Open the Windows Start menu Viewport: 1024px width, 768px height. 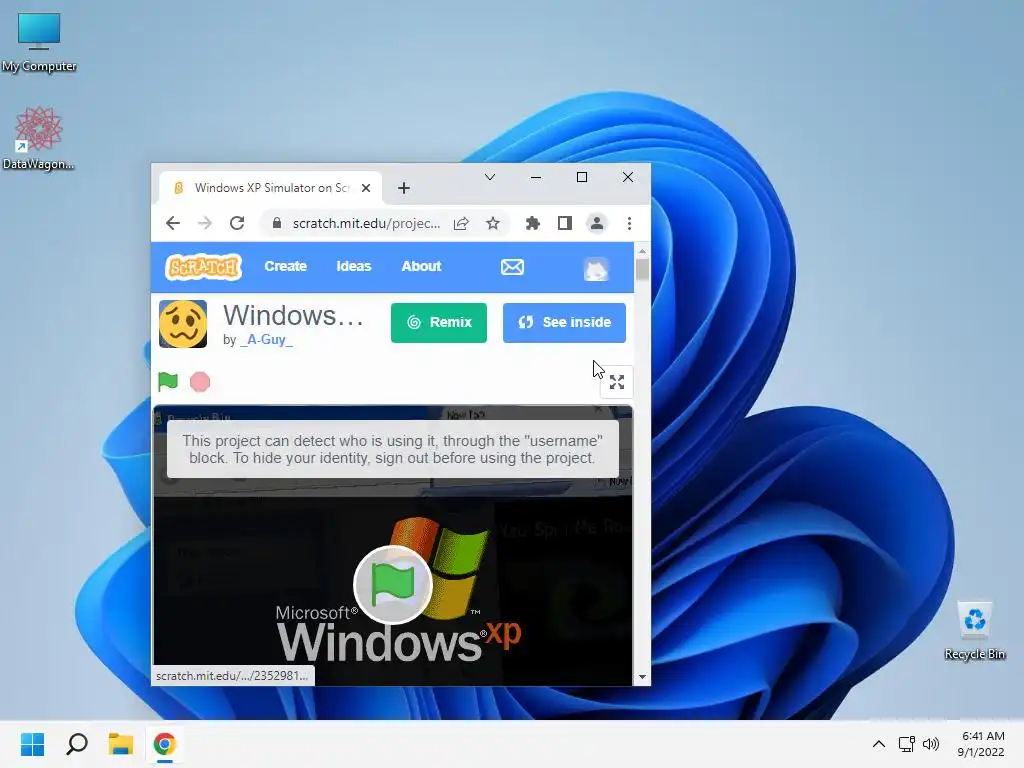coord(33,744)
